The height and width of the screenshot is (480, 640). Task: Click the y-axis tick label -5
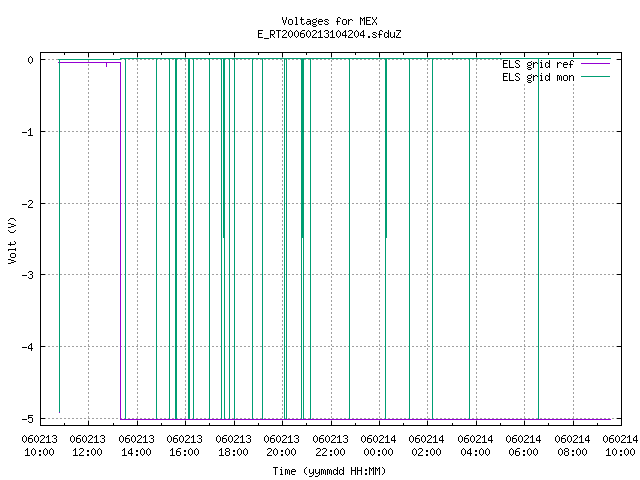[28, 418]
